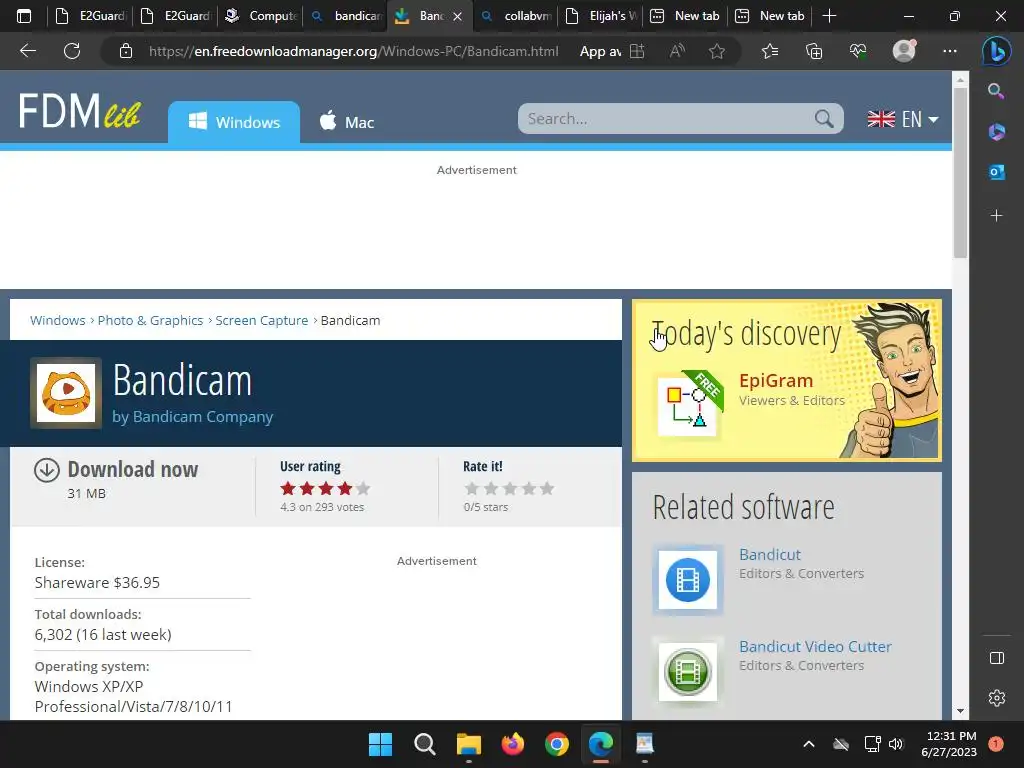Open Screen Capture breadcrumb link

pos(262,321)
